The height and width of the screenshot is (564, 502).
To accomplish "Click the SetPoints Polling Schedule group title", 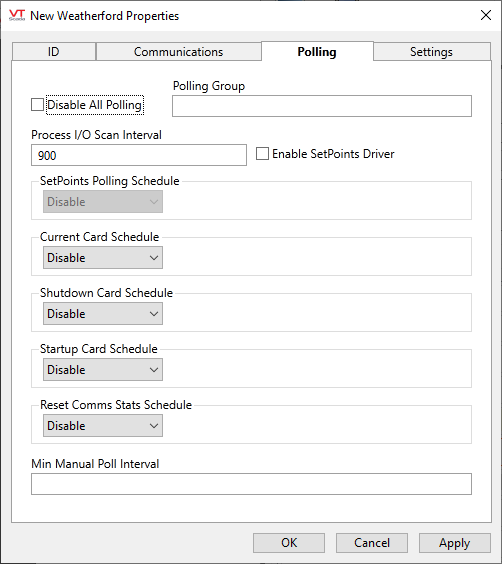I will point(110,181).
